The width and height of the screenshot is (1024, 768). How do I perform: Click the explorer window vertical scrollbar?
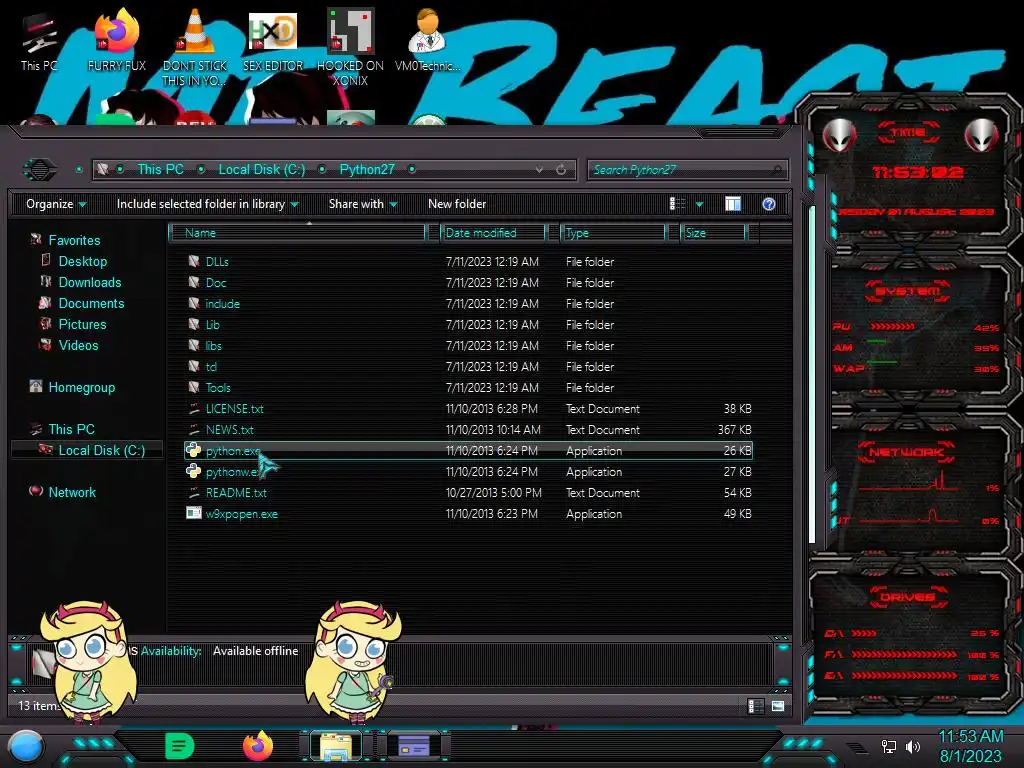812,375
